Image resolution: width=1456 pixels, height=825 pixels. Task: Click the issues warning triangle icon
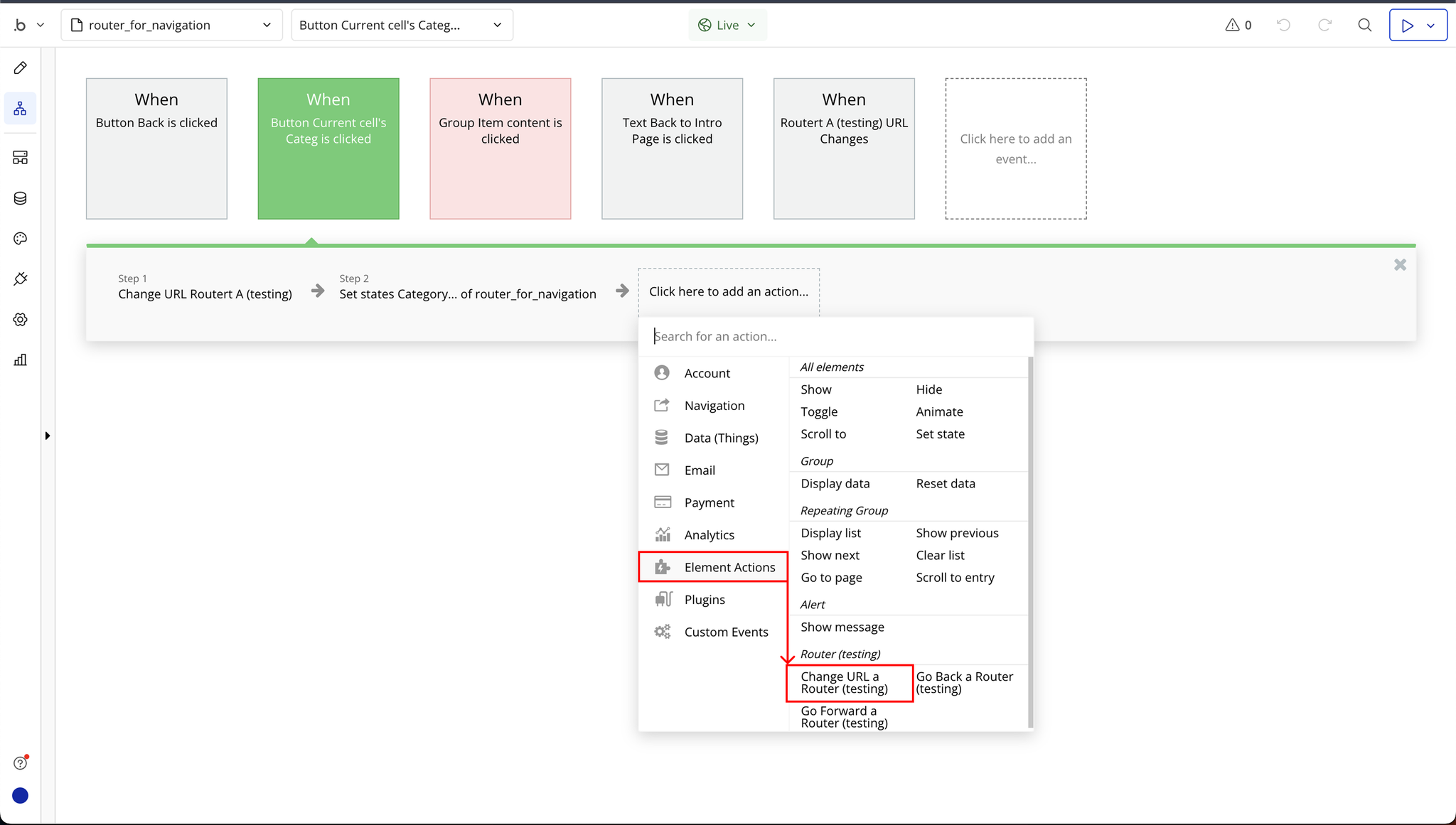click(1232, 25)
